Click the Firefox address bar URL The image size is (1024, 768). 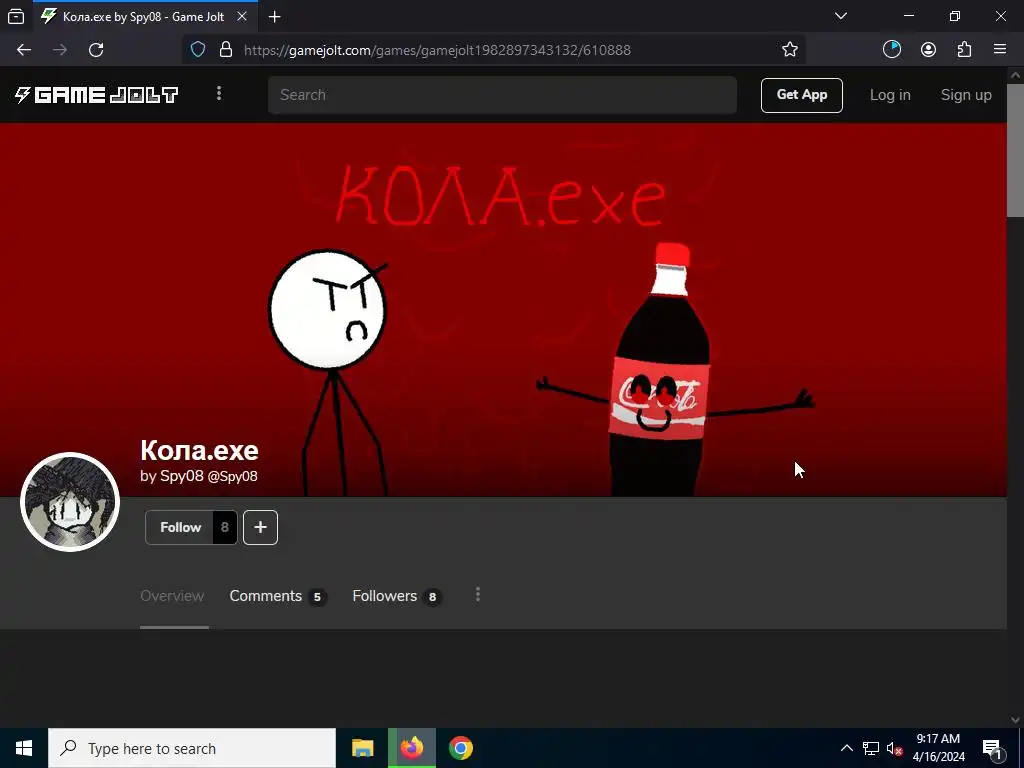(x=437, y=50)
